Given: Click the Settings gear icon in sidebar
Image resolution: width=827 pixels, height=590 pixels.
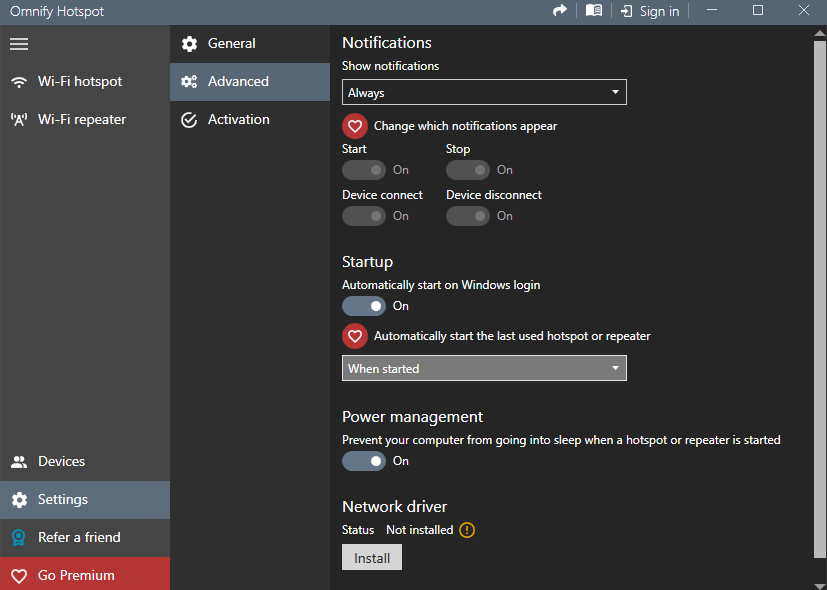Looking at the screenshot, I should click(19, 500).
